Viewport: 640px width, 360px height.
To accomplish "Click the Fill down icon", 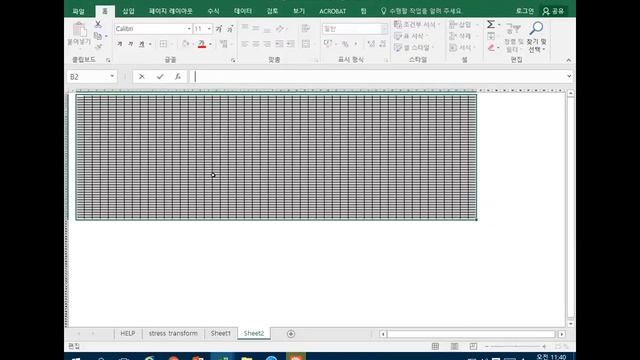I will 491,36.
